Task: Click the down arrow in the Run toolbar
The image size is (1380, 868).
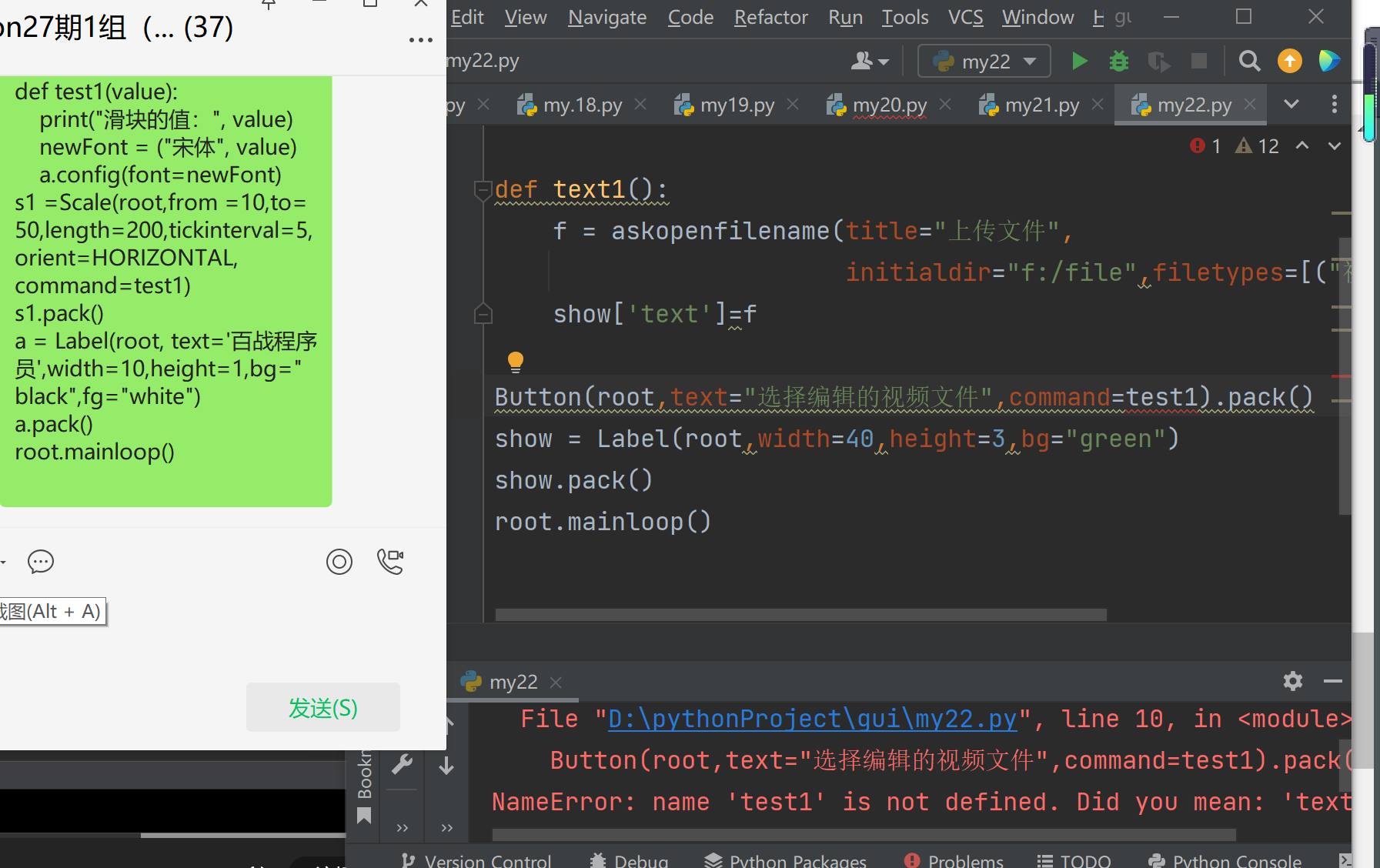Action: [446, 766]
